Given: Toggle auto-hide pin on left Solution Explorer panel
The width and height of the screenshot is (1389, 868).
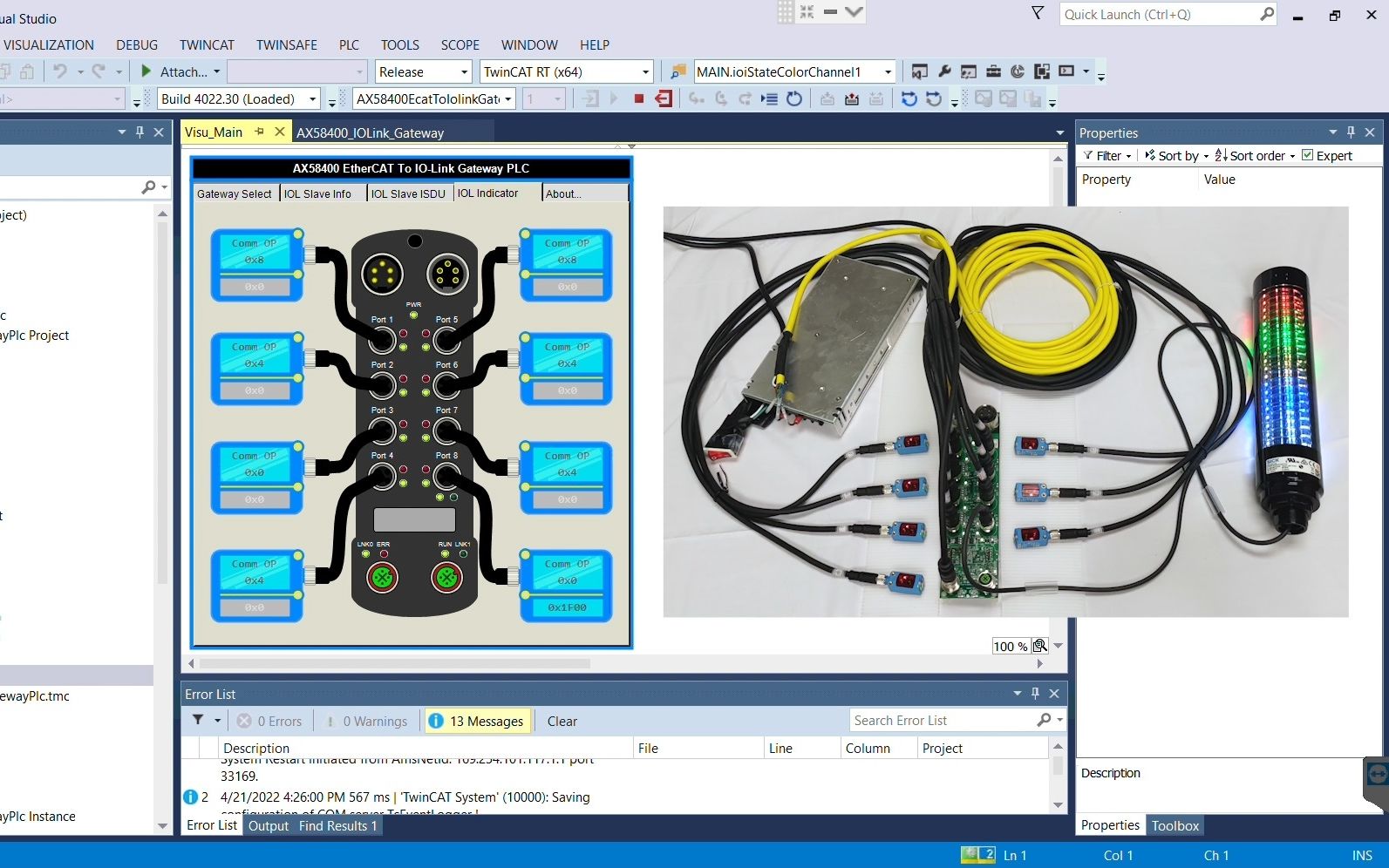Looking at the screenshot, I should [140, 132].
